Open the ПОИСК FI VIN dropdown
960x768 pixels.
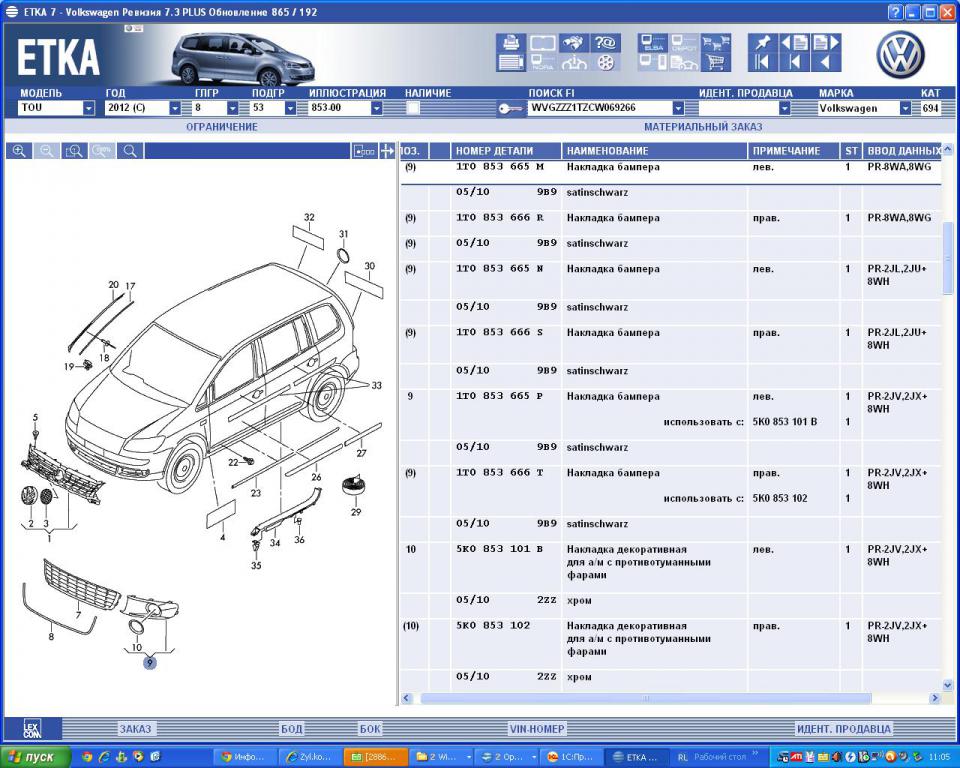click(x=678, y=108)
